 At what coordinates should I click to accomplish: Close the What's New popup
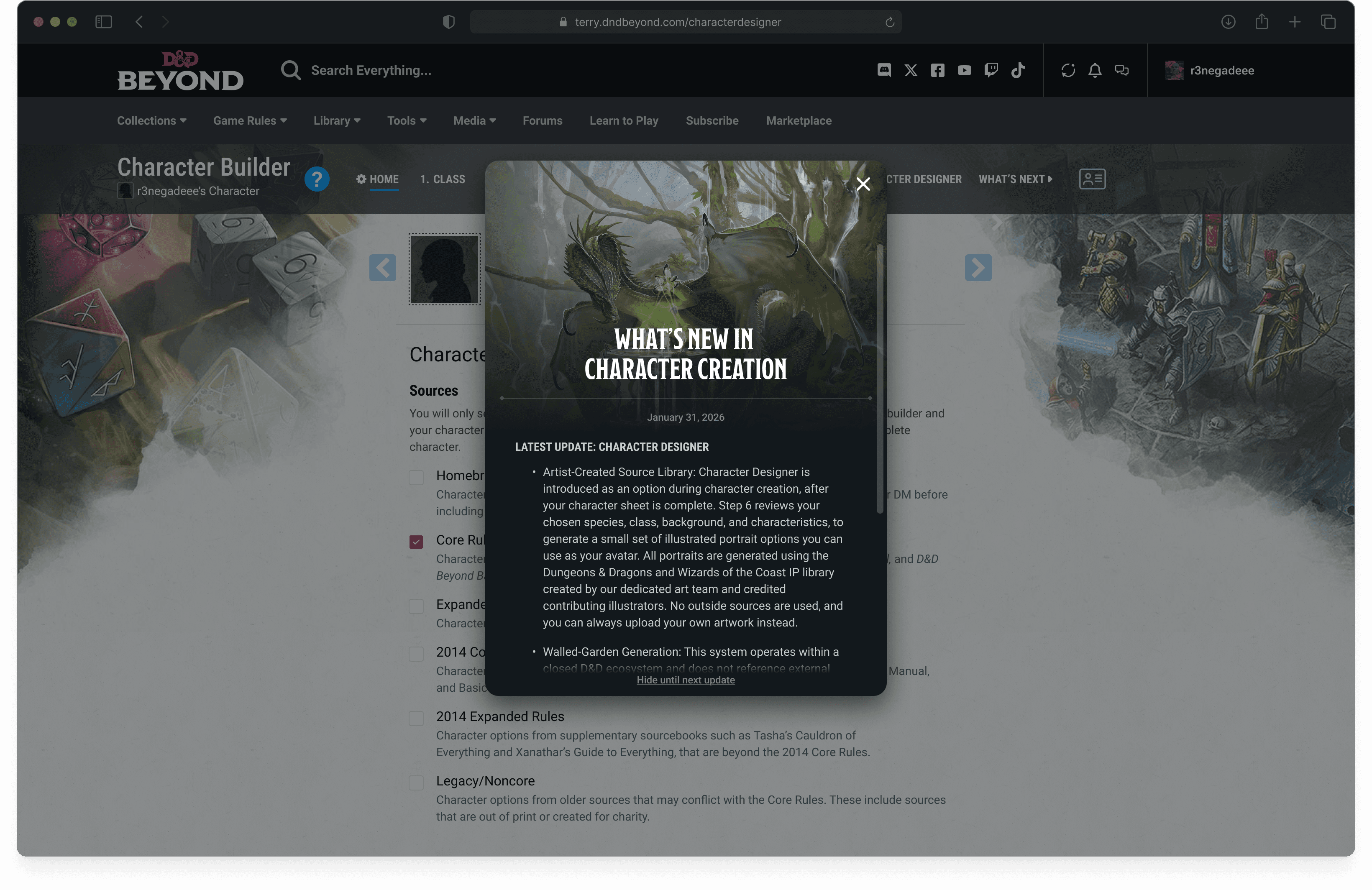pyautogui.click(x=863, y=184)
